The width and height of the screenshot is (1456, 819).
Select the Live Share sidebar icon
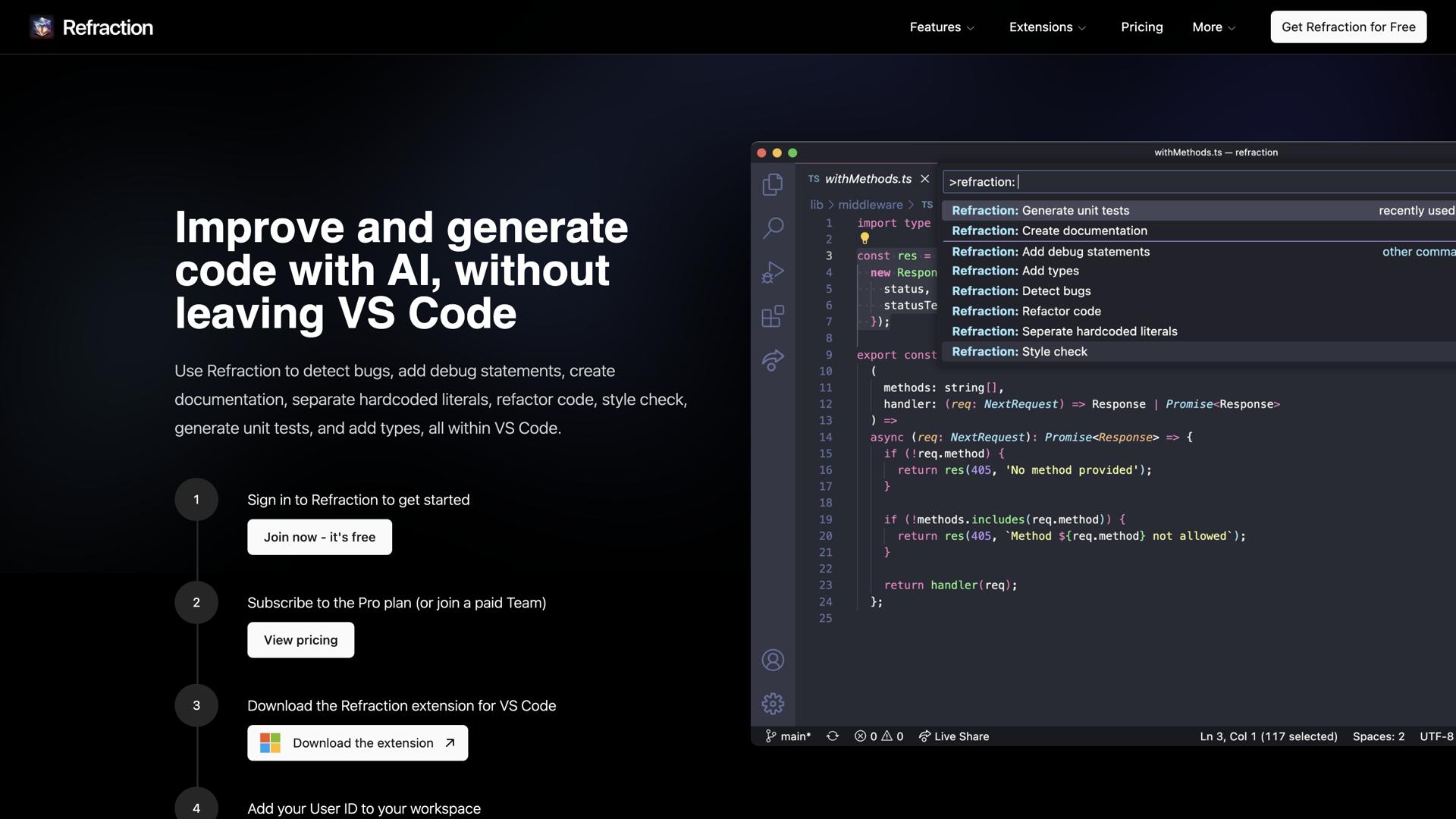click(773, 362)
